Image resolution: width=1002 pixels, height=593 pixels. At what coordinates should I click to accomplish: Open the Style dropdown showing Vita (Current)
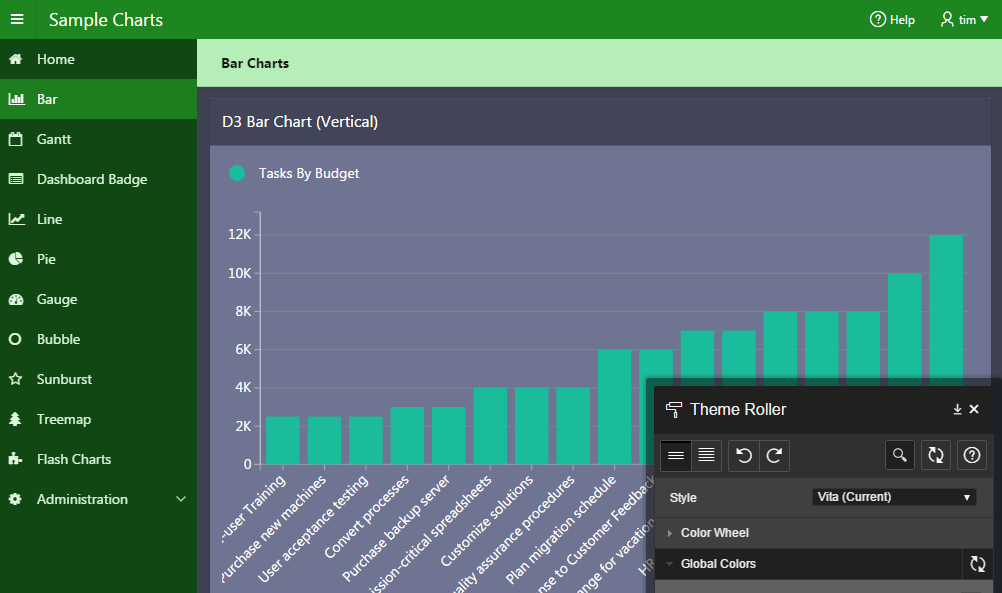click(894, 497)
